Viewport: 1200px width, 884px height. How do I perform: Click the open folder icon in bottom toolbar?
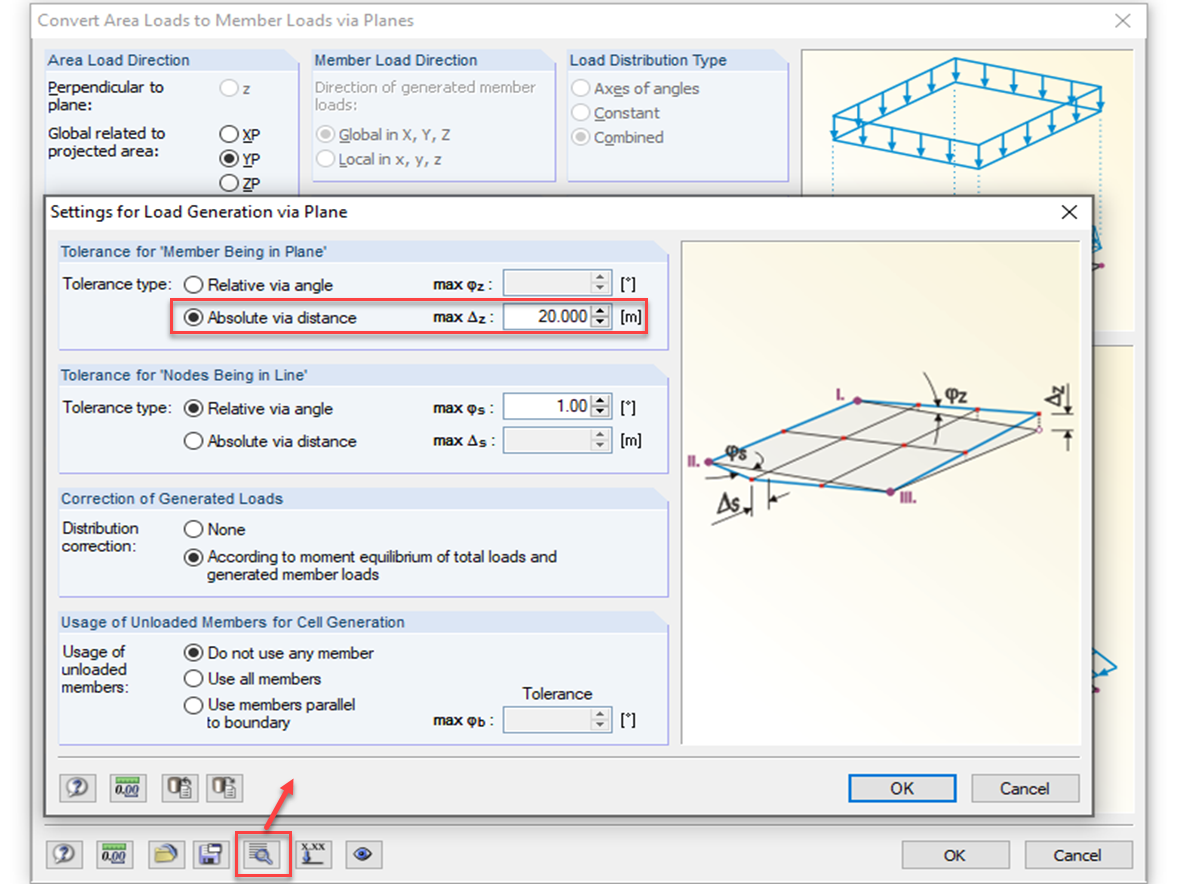tap(166, 855)
